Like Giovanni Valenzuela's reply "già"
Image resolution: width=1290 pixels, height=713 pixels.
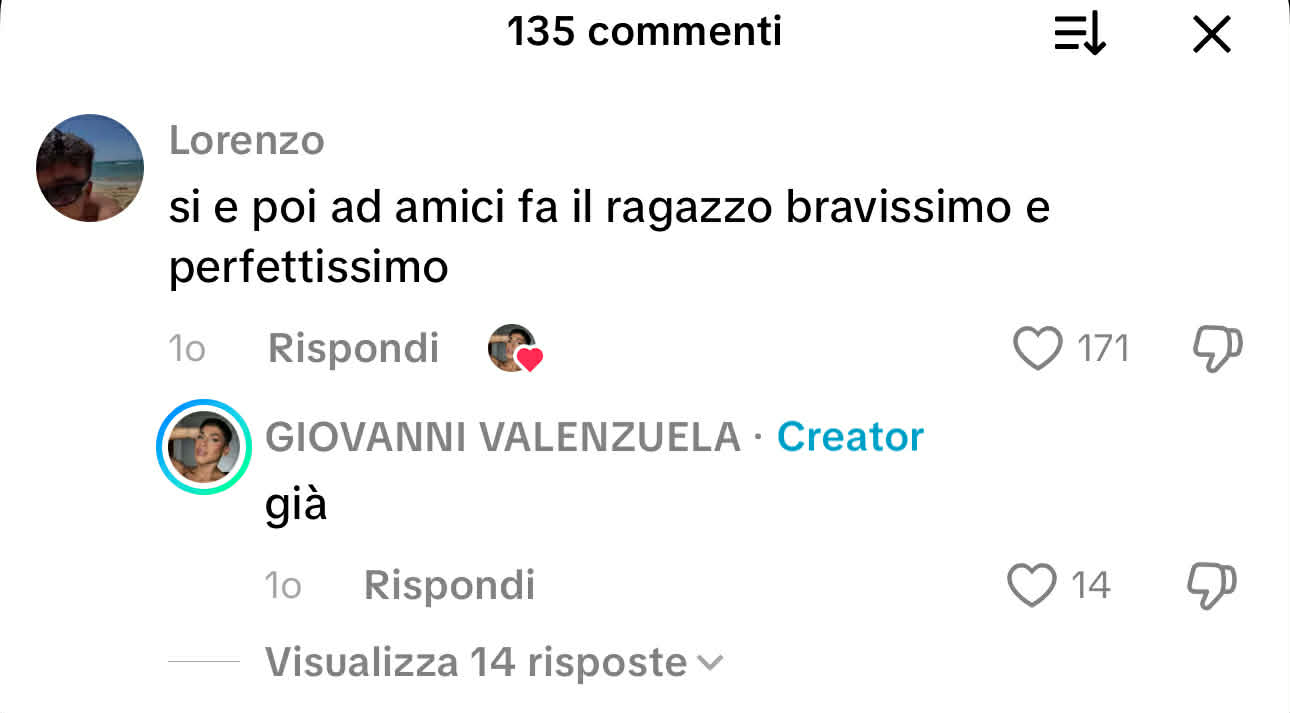[1032, 585]
